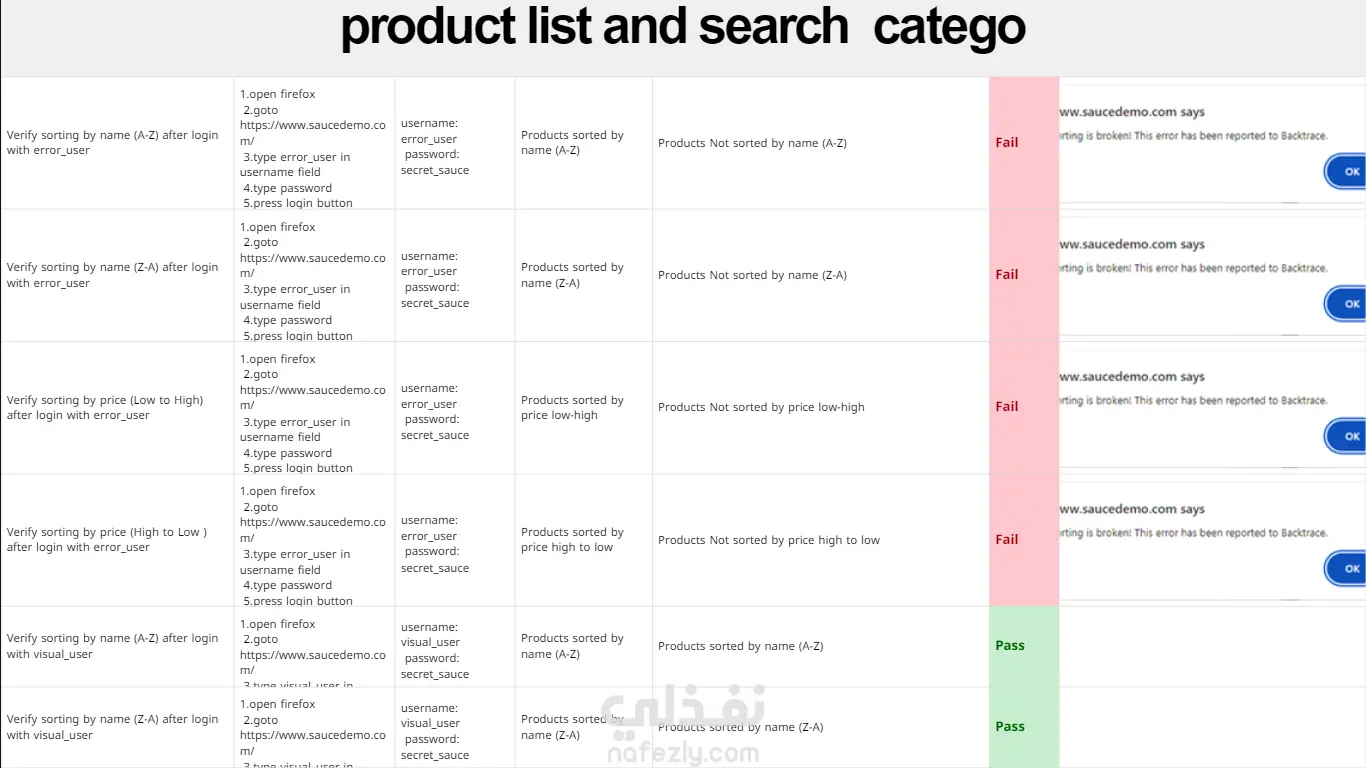Click 'Products Not sorted by price high to low' cell
The height and width of the screenshot is (768, 1366).
click(x=768, y=540)
